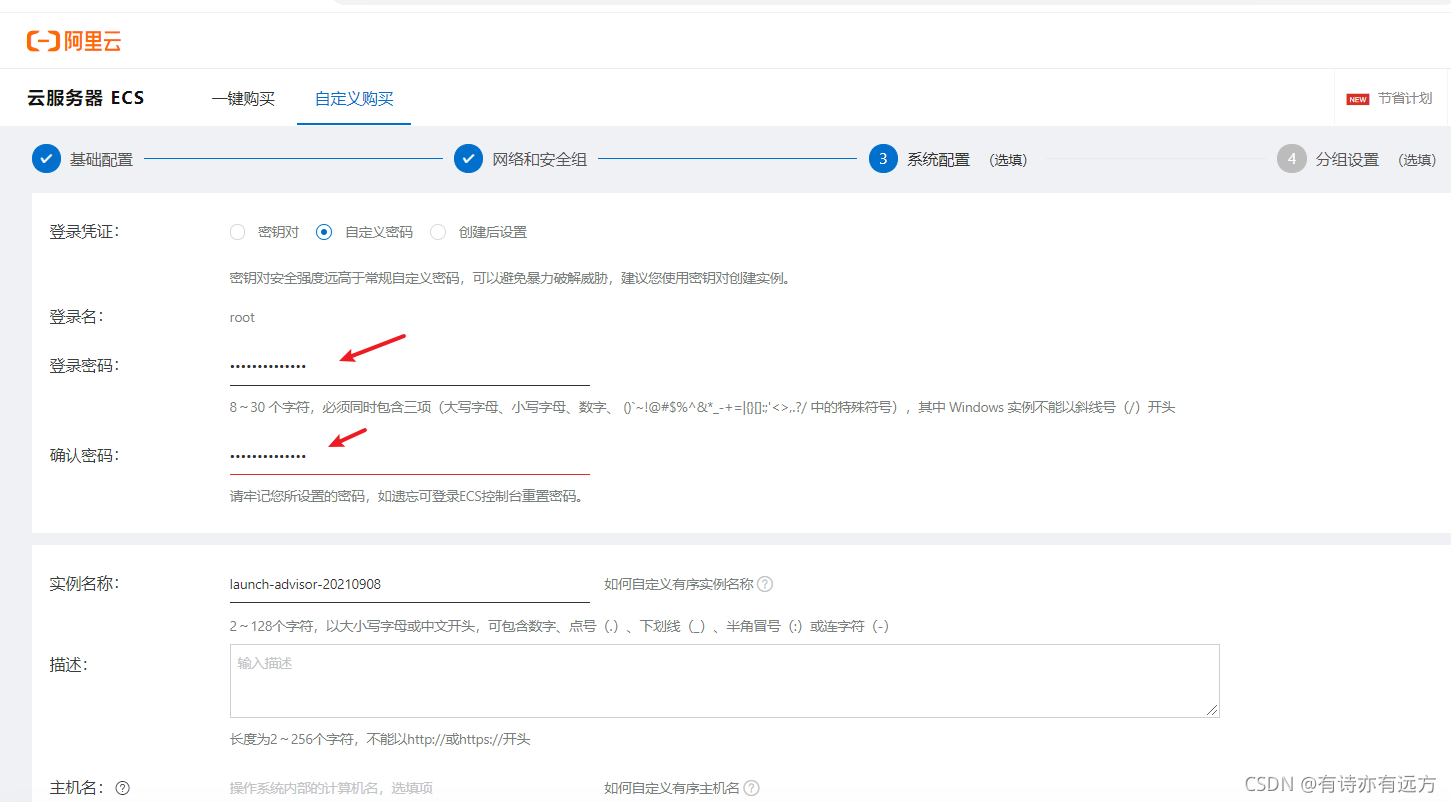This screenshot has height=802, width=1451.
Task: Click the help icon next to 主机名
Action: [121, 787]
